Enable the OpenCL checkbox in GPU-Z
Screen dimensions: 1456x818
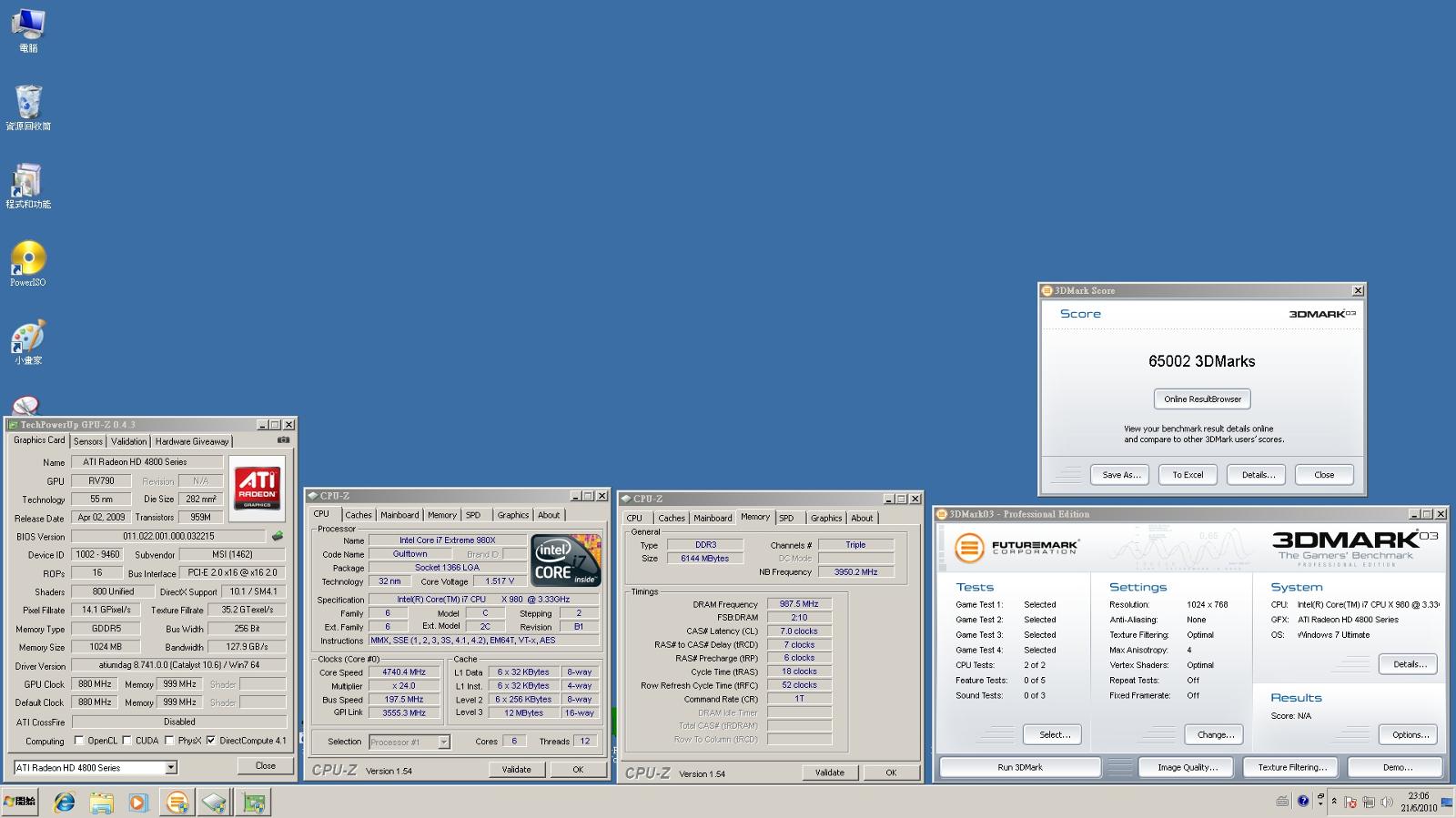tap(79, 741)
